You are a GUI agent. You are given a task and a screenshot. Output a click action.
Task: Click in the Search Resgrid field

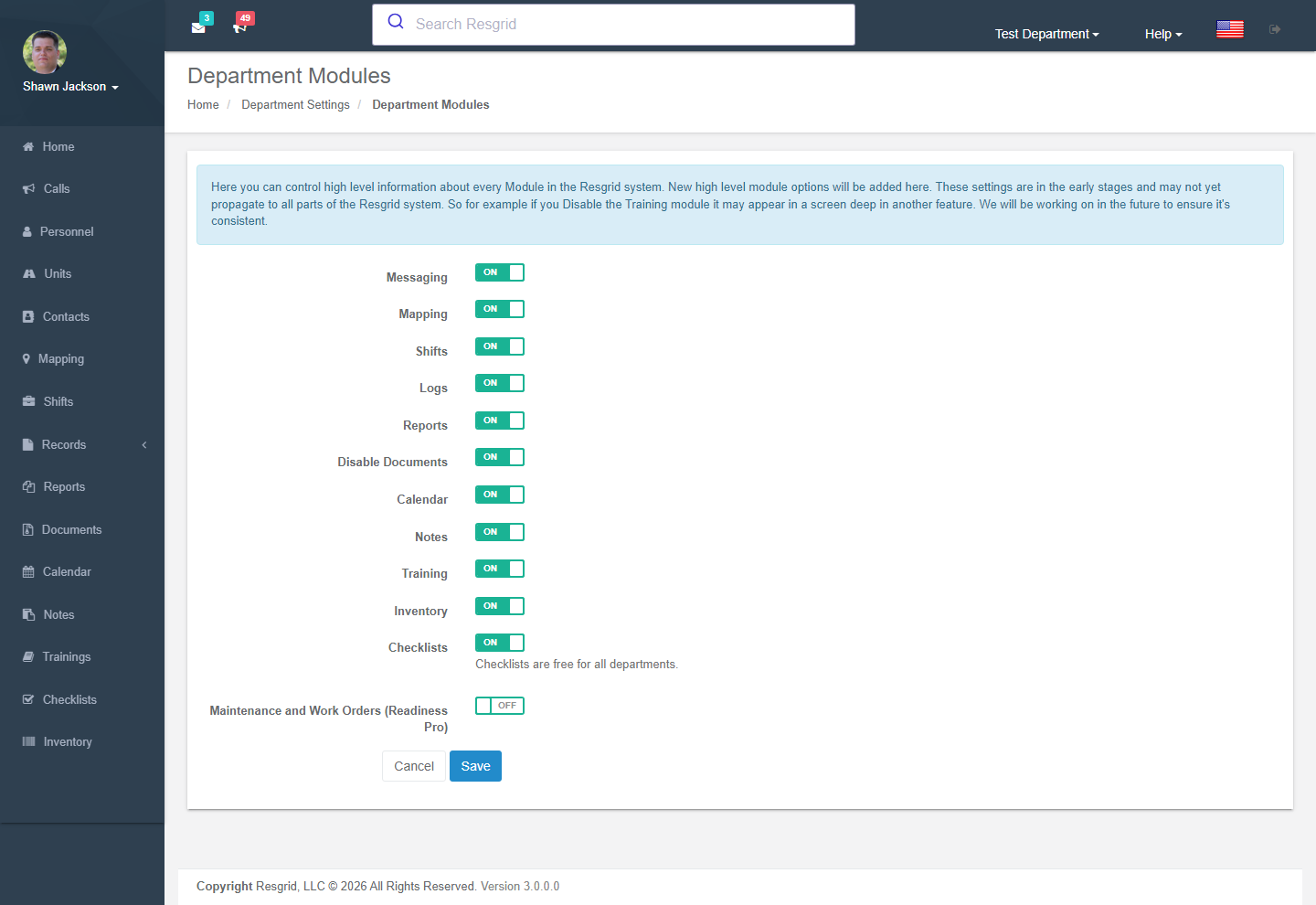pos(613,25)
